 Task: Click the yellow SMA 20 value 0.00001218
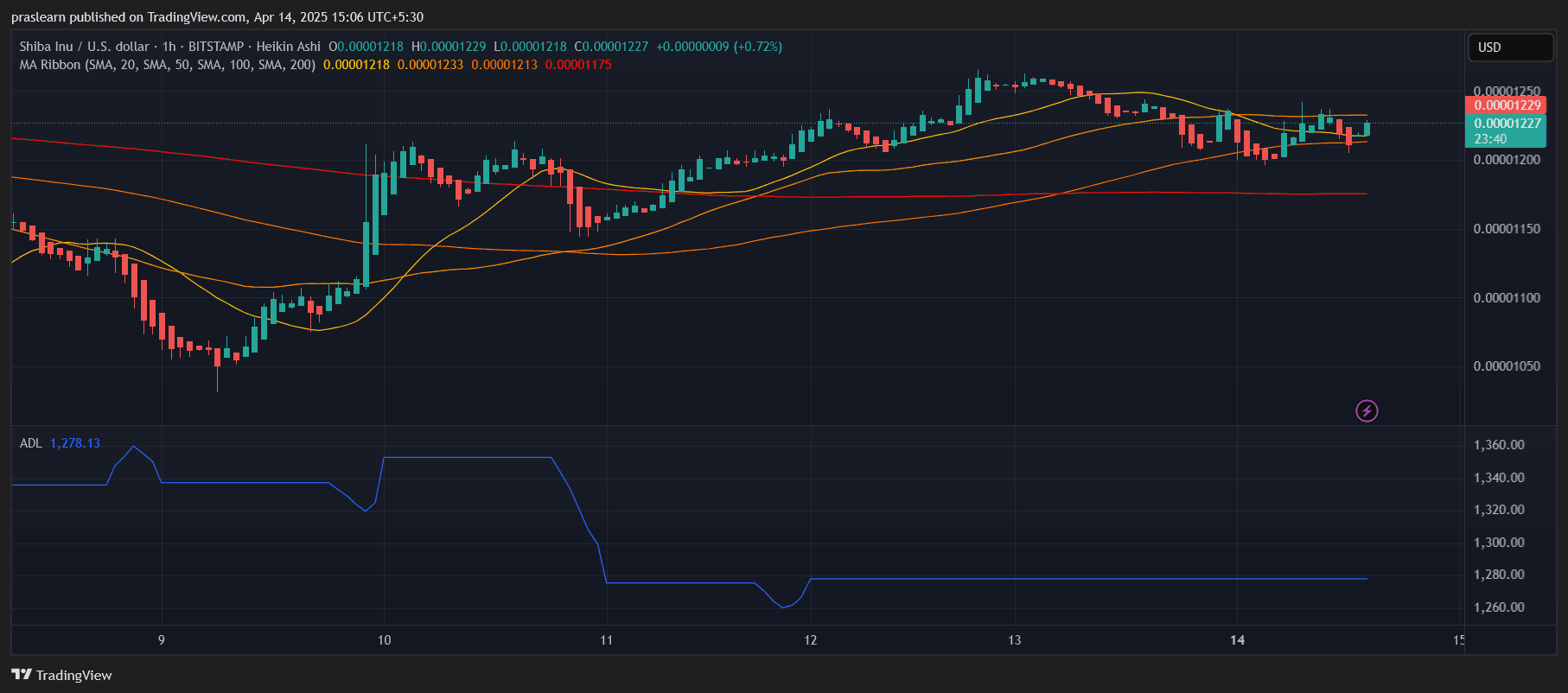coord(356,65)
